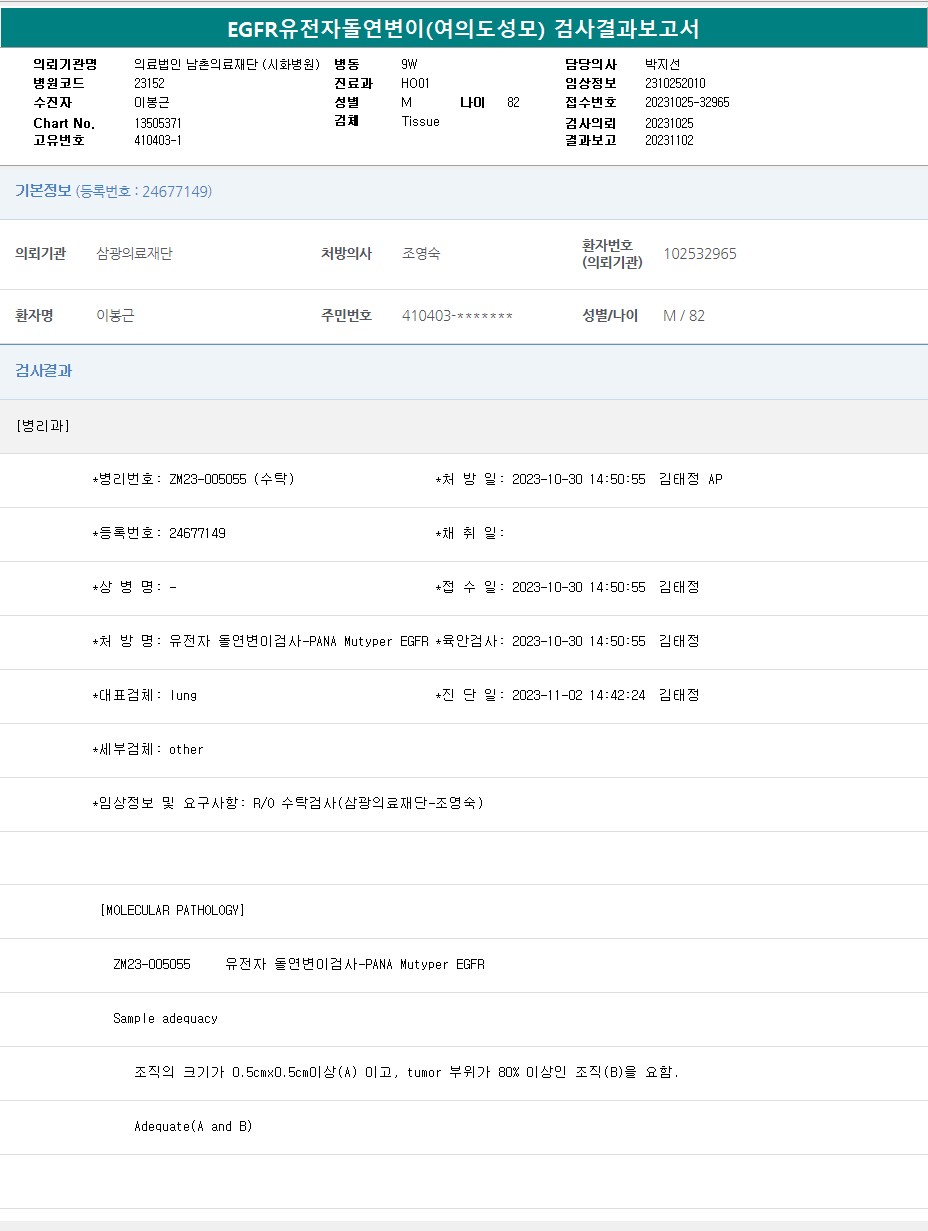This screenshot has width=928, height=1231.
Task: Click the Adequate(A and B) result
Action: 193,1127
